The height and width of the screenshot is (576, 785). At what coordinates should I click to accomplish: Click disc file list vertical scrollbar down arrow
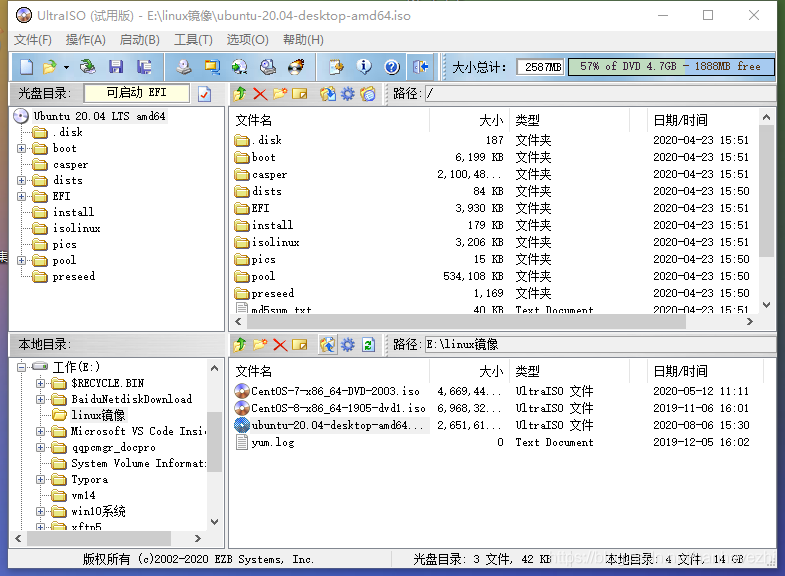(766, 305)
